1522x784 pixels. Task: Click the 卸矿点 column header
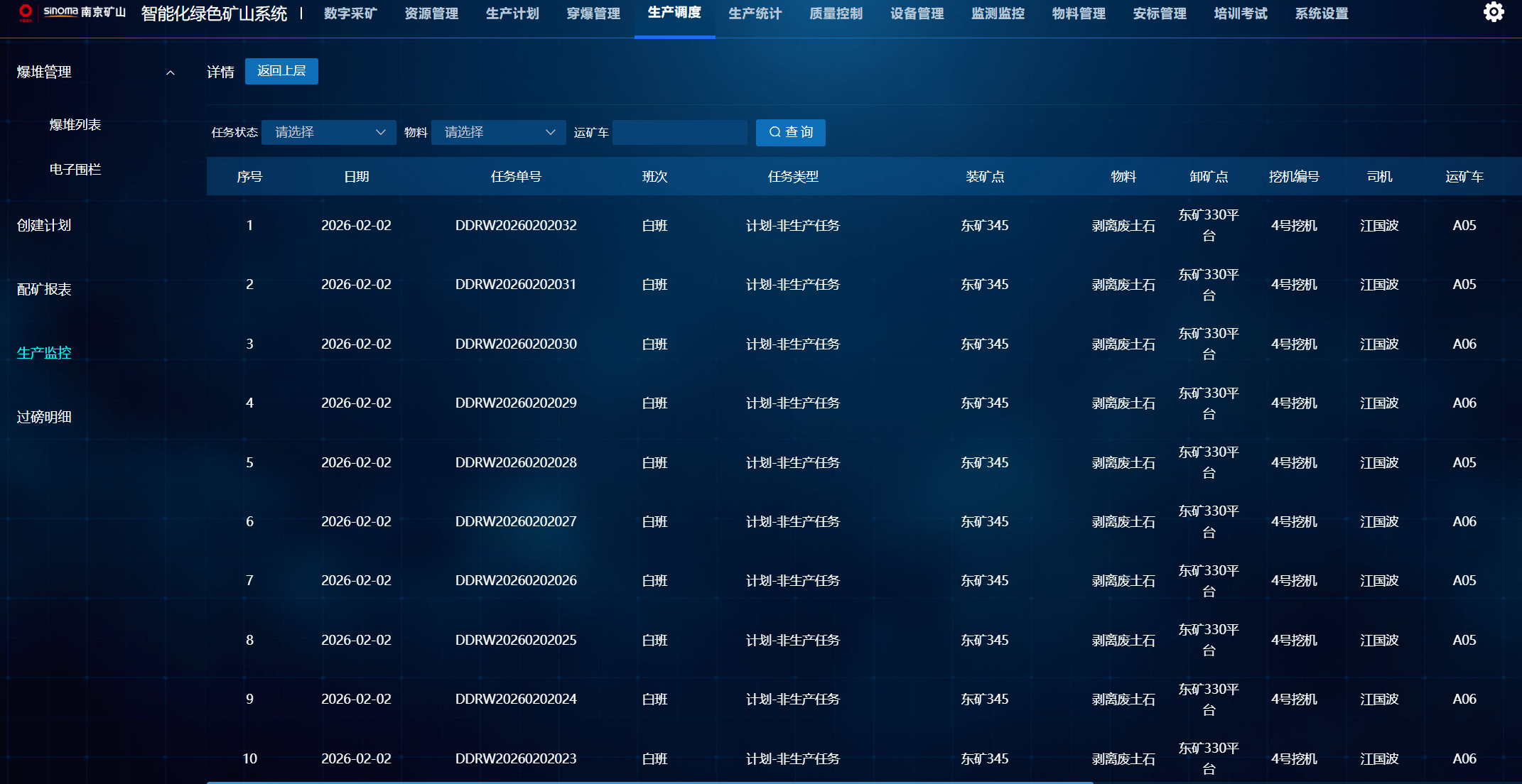click(x=1209, y=177)
